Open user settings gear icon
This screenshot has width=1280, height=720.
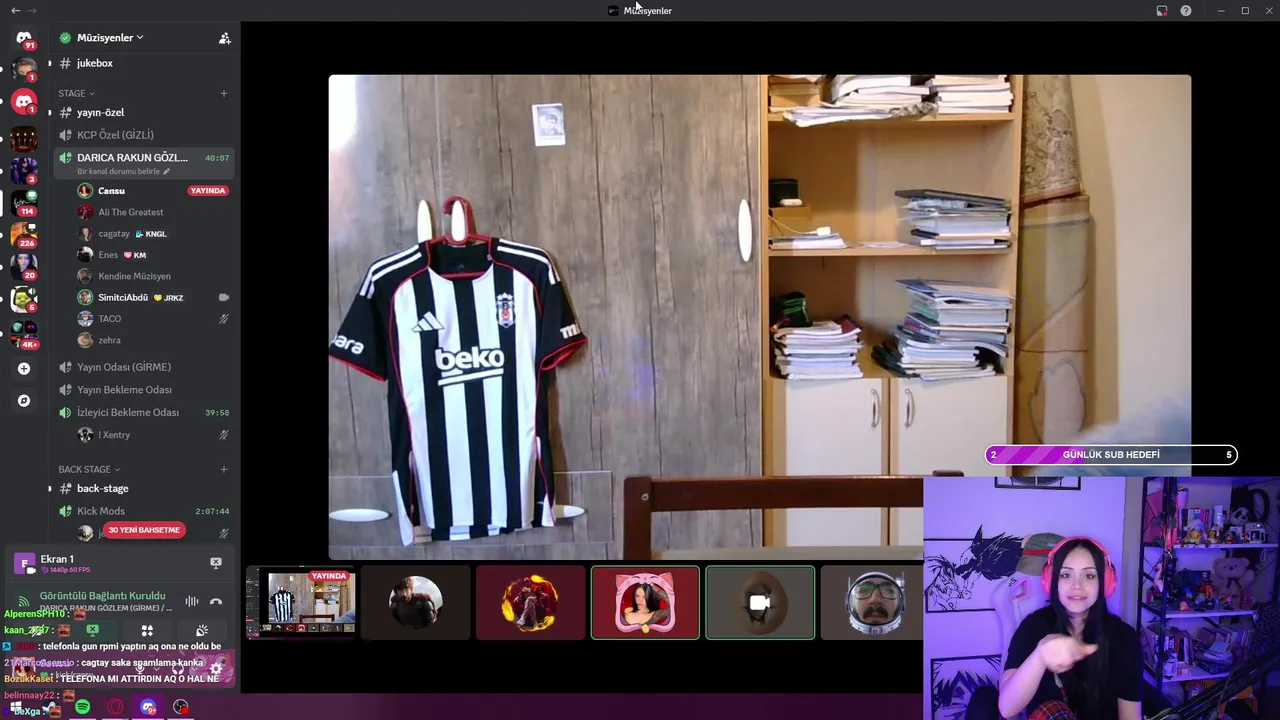coord(215,669)
